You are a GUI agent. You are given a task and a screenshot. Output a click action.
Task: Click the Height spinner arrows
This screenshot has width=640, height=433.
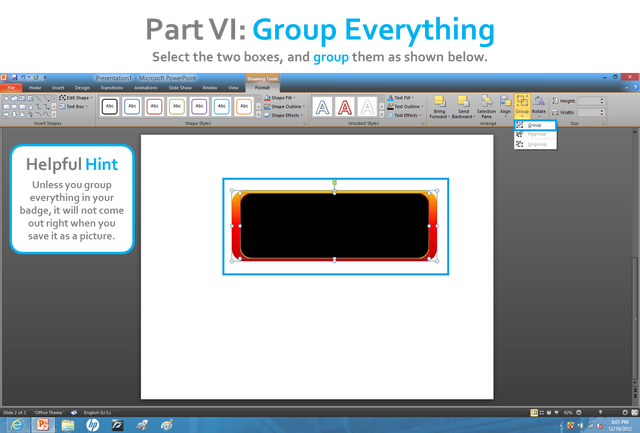pyautogui.click(x=602, y=101)
